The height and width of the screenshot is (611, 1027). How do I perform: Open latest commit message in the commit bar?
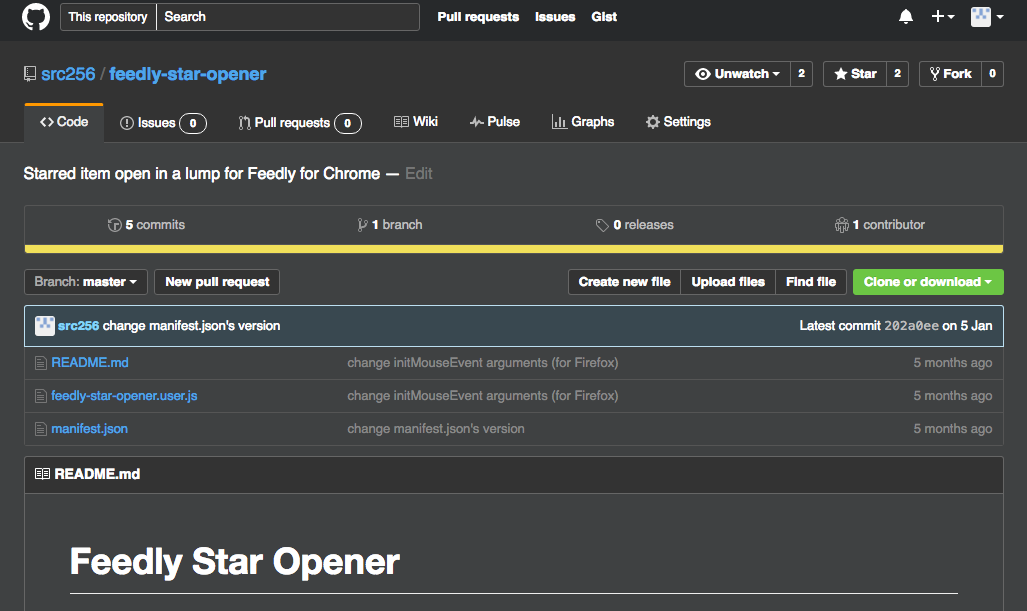[x=191, y=325]
